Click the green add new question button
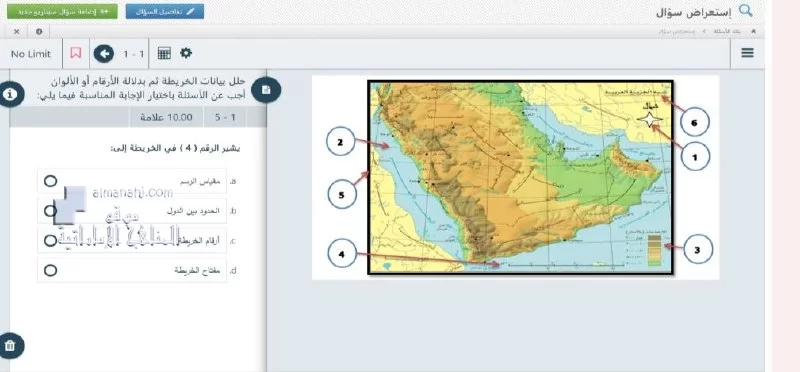This screenshot has width=800, height=372. coord(62,11)
